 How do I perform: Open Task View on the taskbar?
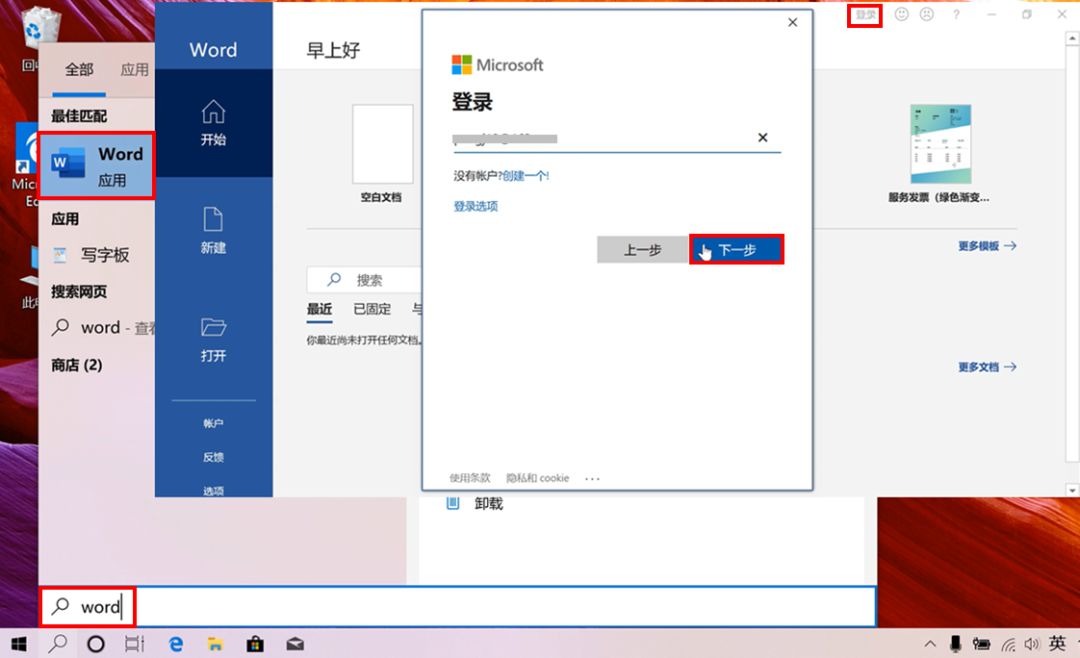point(134,644)
